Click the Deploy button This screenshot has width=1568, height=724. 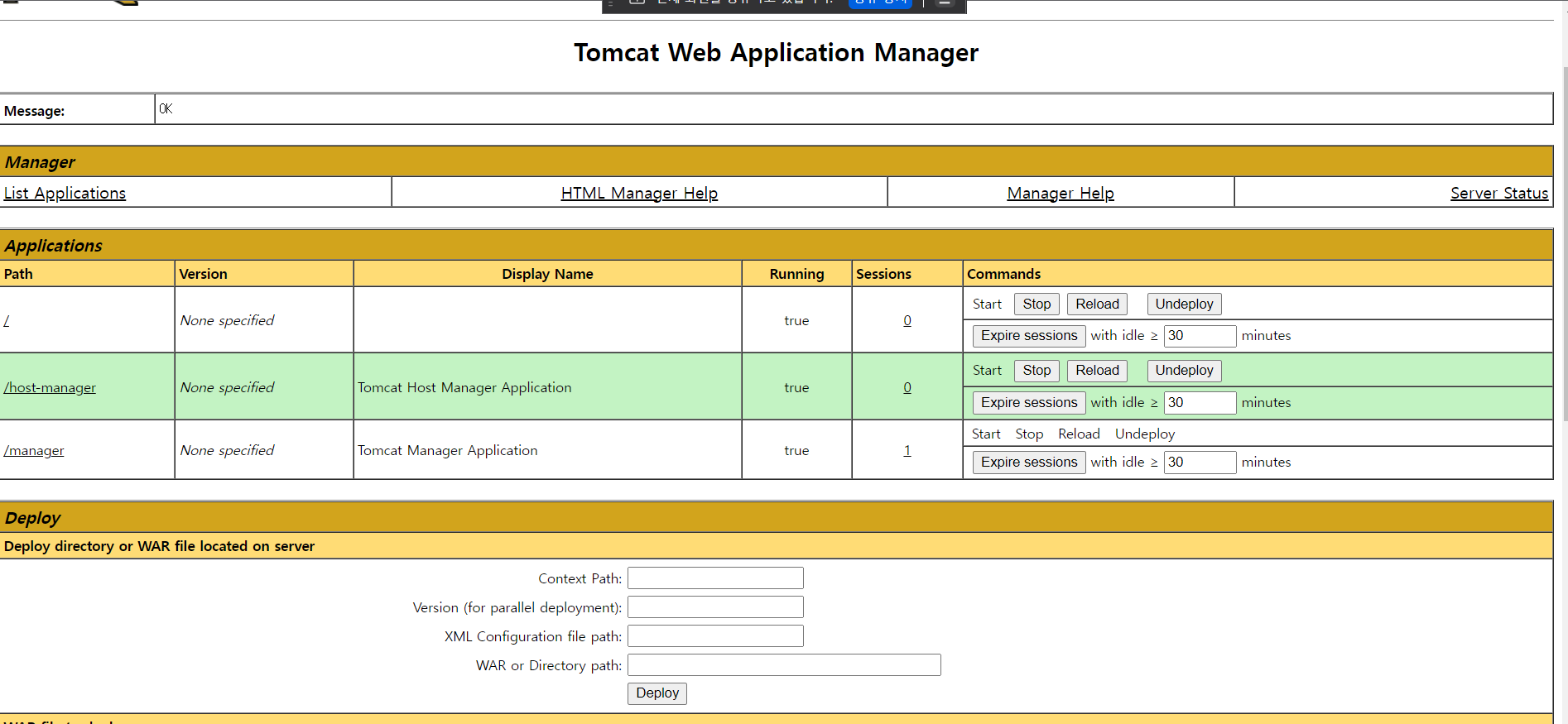click(x=657, y=693)
